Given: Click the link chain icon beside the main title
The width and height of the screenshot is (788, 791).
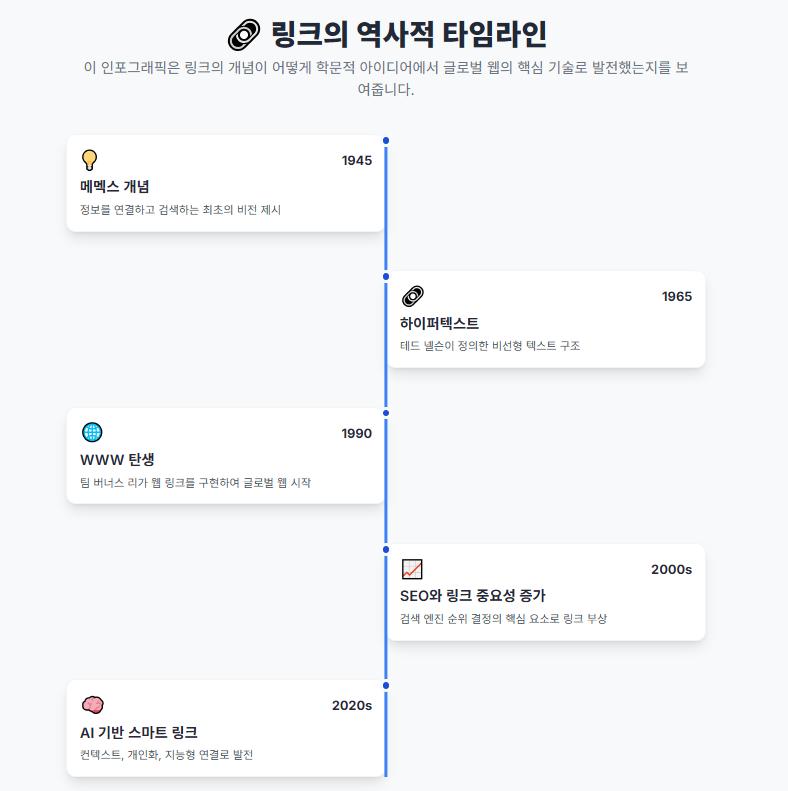Looking at the screenshot, I should coord(244,34).
